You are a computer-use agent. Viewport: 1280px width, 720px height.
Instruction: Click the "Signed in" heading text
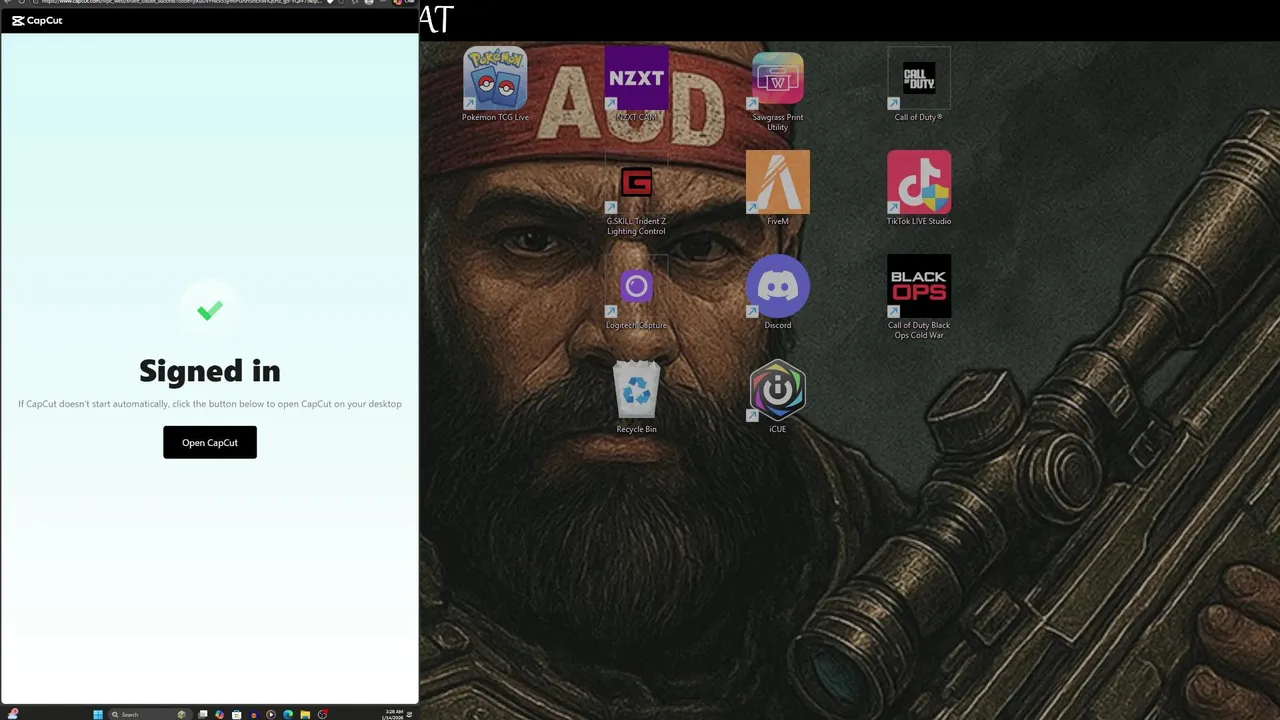click(210, 371)
